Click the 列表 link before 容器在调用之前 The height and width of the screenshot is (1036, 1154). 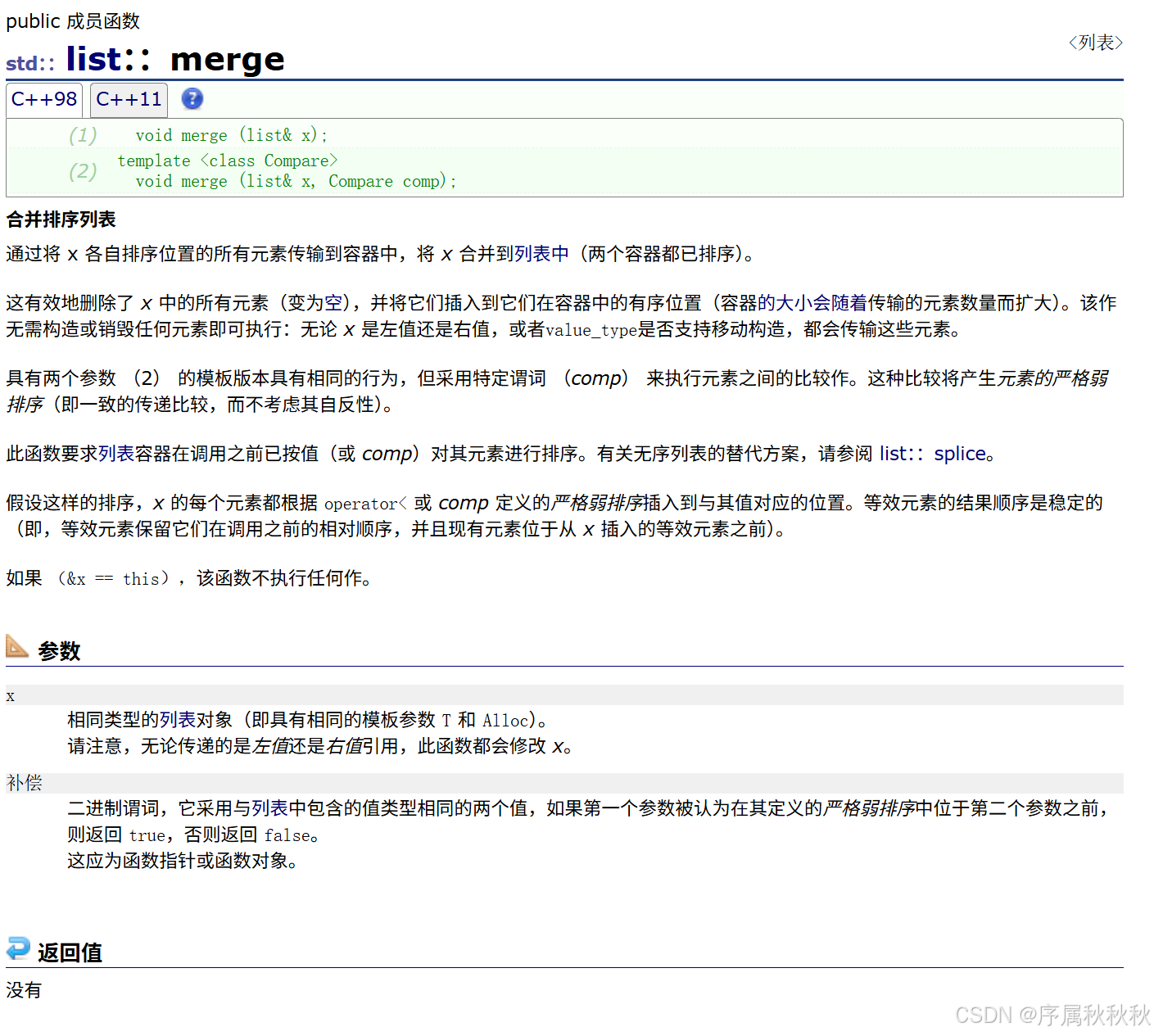point(115,454)
